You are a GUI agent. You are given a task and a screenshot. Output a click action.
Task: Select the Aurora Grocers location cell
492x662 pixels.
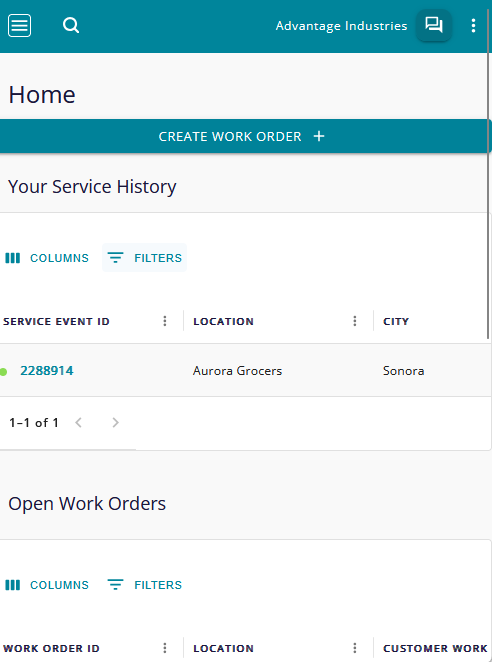(237, 371)
